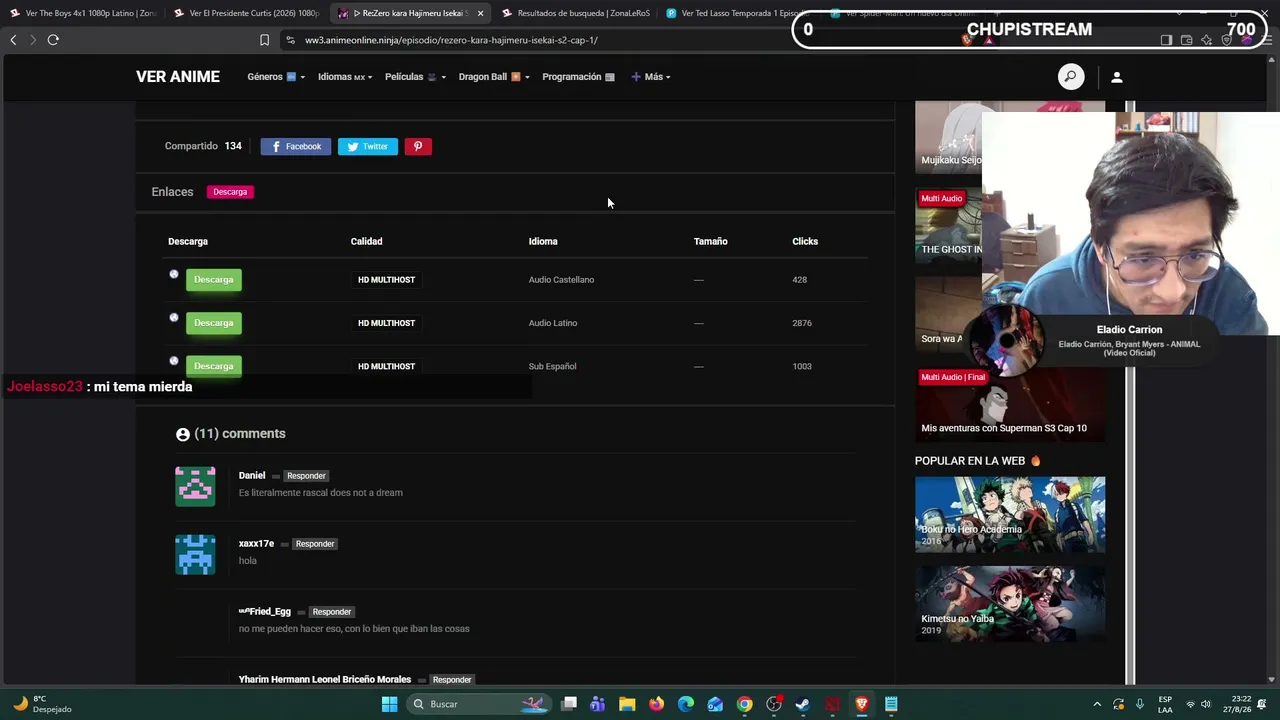Screen dimensions: 1280x720
Task: Select the Audio Castellano download option radio
Action: [x=174, y=274]
